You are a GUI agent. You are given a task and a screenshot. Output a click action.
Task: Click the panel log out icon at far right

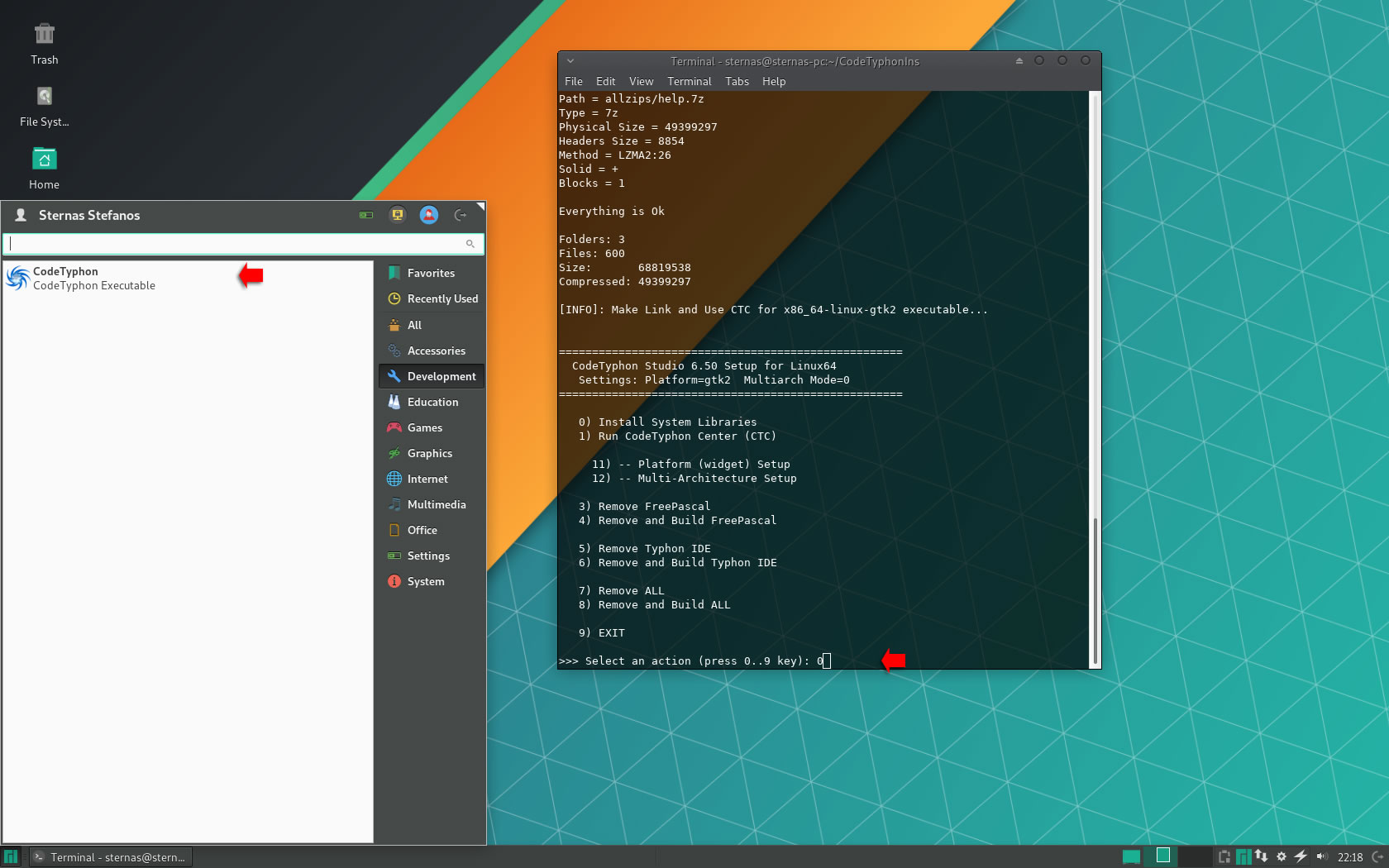pos(1378,857)
